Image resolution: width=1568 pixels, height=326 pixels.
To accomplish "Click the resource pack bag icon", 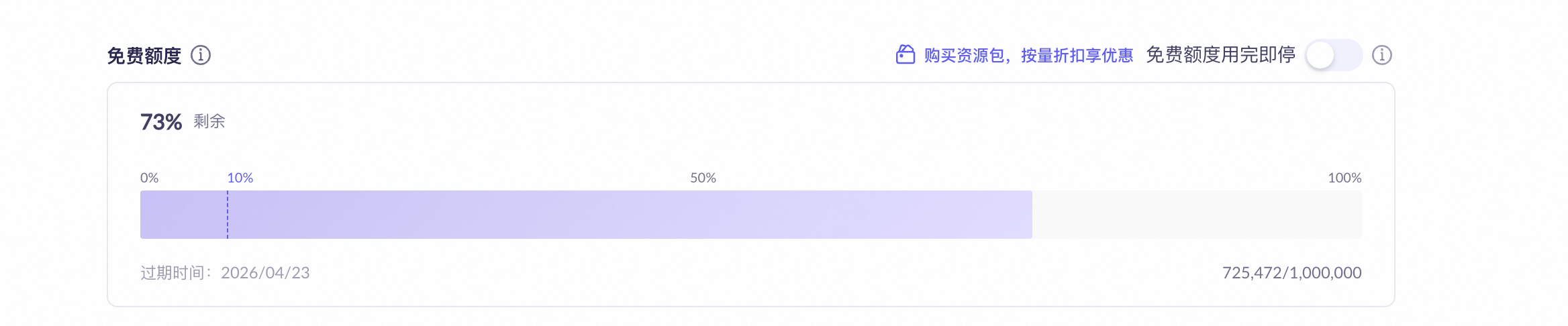I will click(905, 54).
